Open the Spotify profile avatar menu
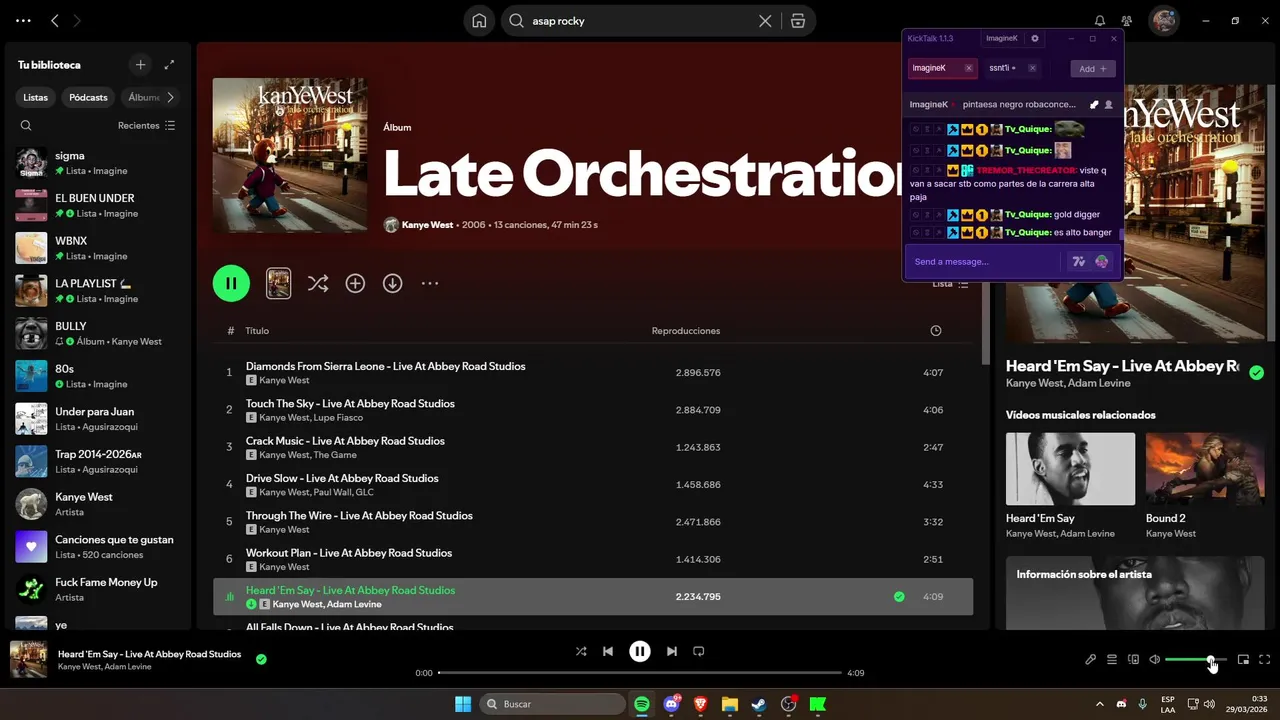The width and height of the screenshot is (1280, 720). (x=1163, y=21)
